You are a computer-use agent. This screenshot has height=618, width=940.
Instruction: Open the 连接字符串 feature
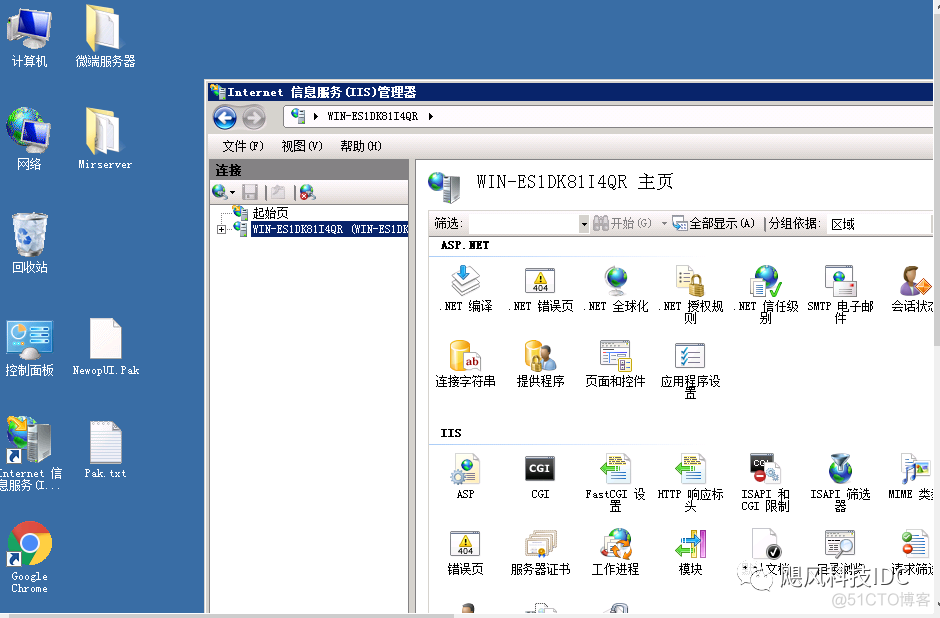coord(464,356)
